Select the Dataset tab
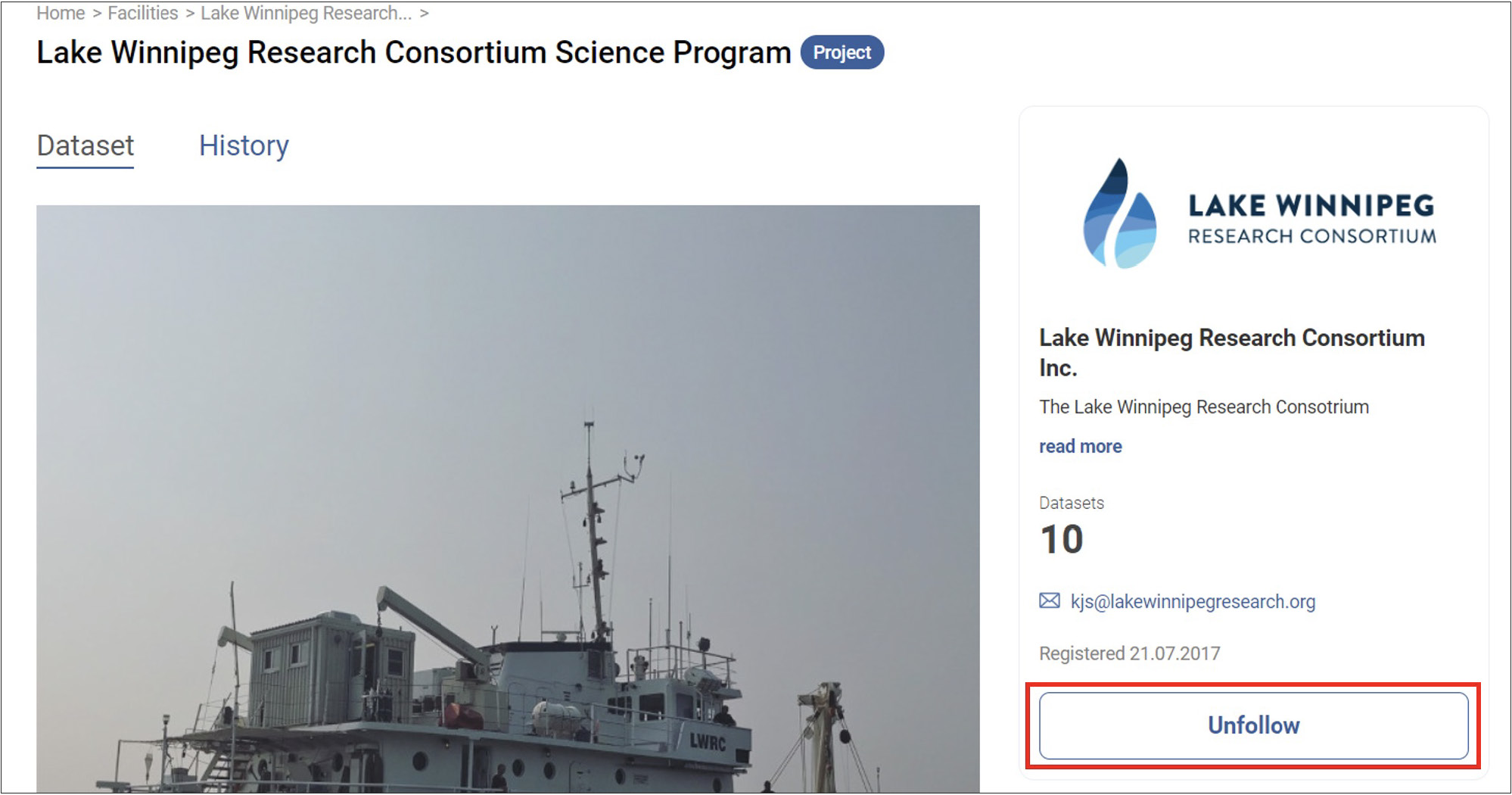Image resolution: width=1512 pixels, height=795 pixels. click(86, 145)
